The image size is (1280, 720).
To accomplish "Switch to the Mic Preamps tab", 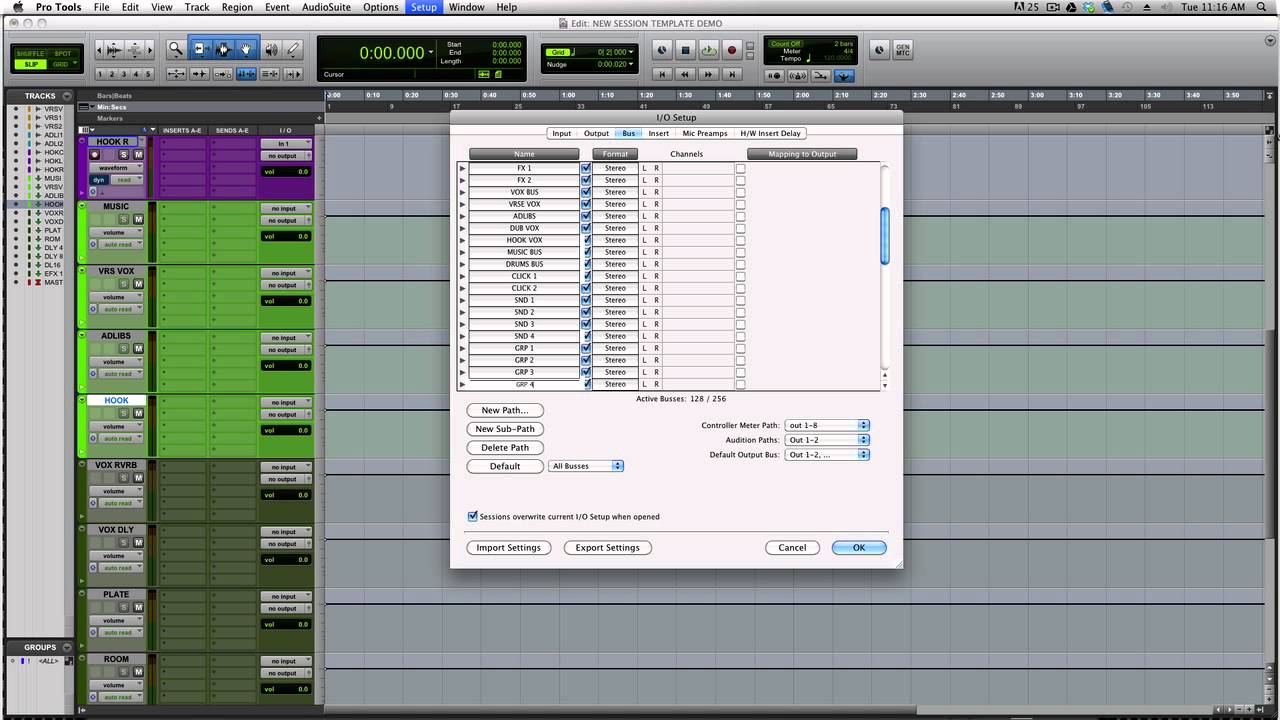I will pos(705,133).
